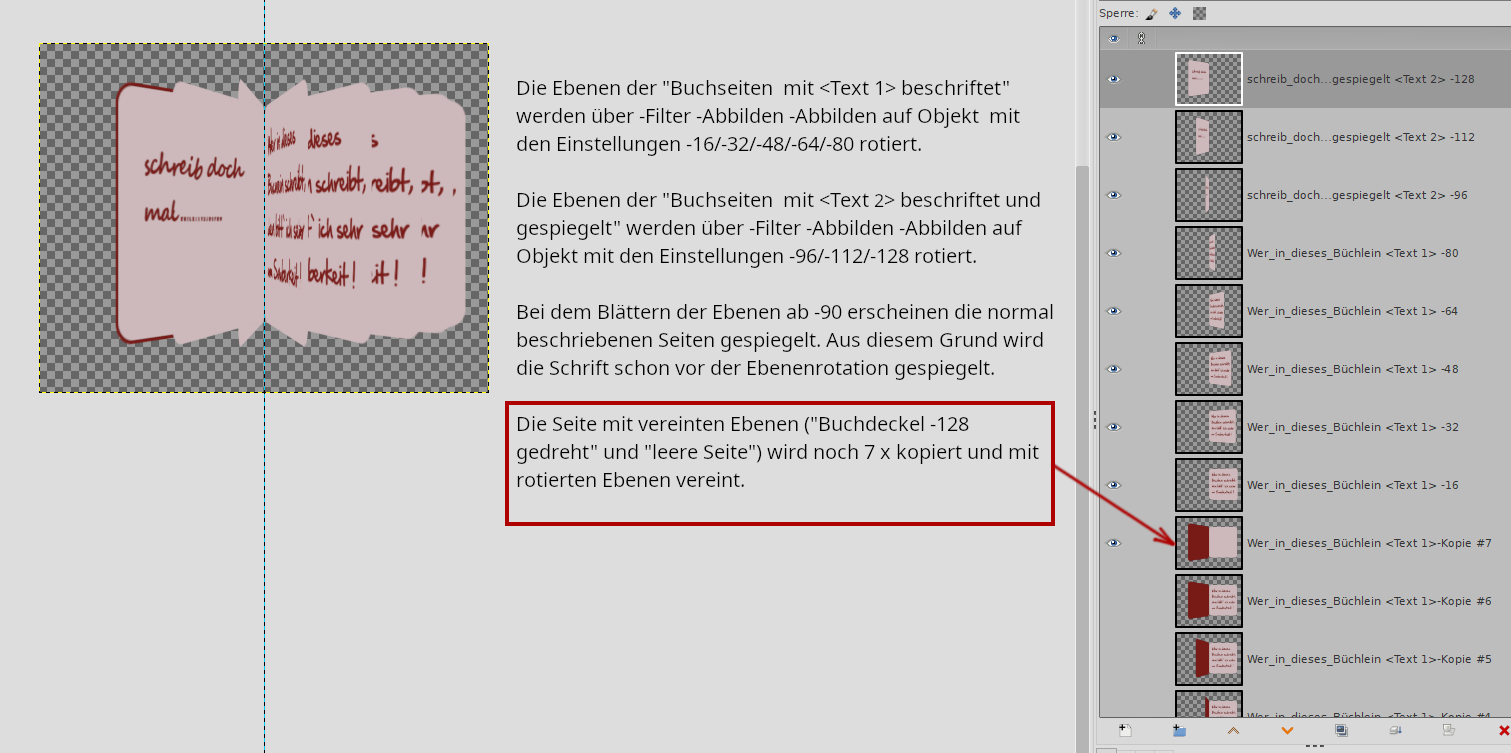Click layer name 'Wer_in_dieses_Büchlein <Text 1> -64'
The width and height of the screenshot is (1511, 753).
[x=1352, y=311]
